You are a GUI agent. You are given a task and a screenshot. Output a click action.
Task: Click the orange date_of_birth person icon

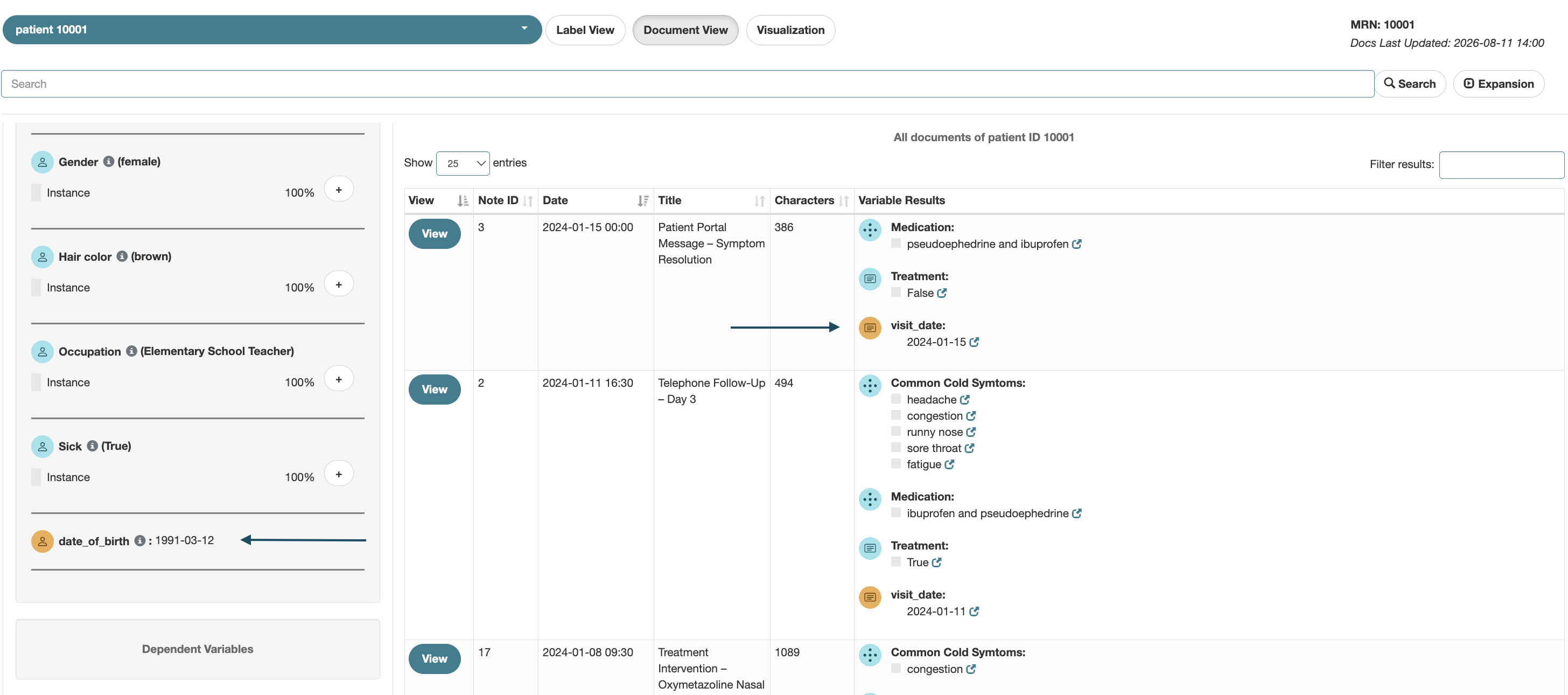[42, 540]
